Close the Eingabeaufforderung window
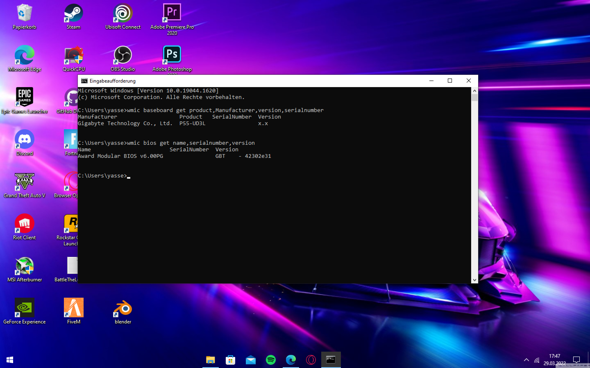The width and height of the screenshot is (590, 368). (x=468, y=81)
